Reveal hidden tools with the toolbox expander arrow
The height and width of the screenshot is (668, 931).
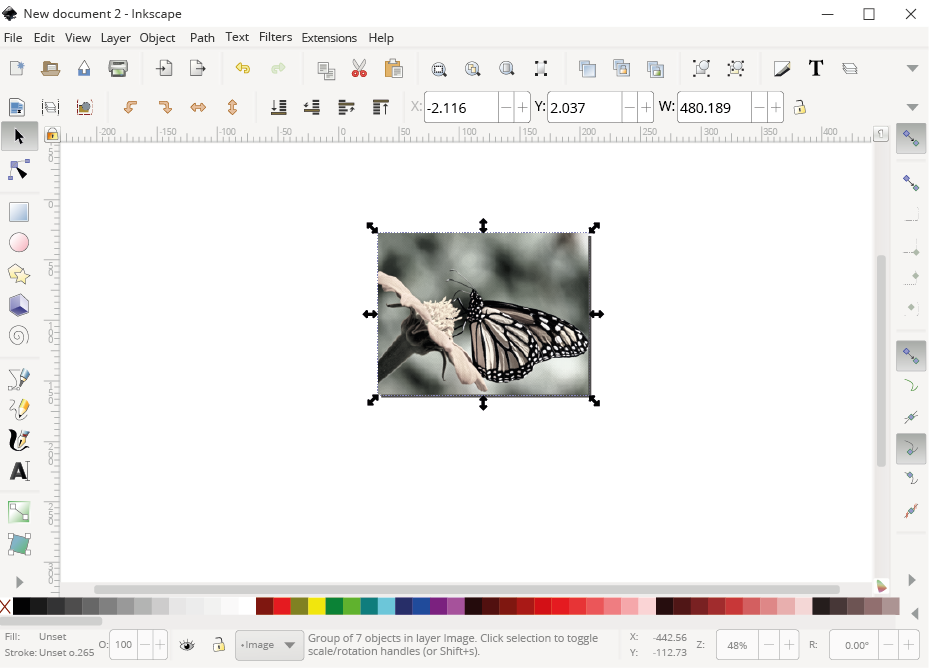click(x=18, y=581)
